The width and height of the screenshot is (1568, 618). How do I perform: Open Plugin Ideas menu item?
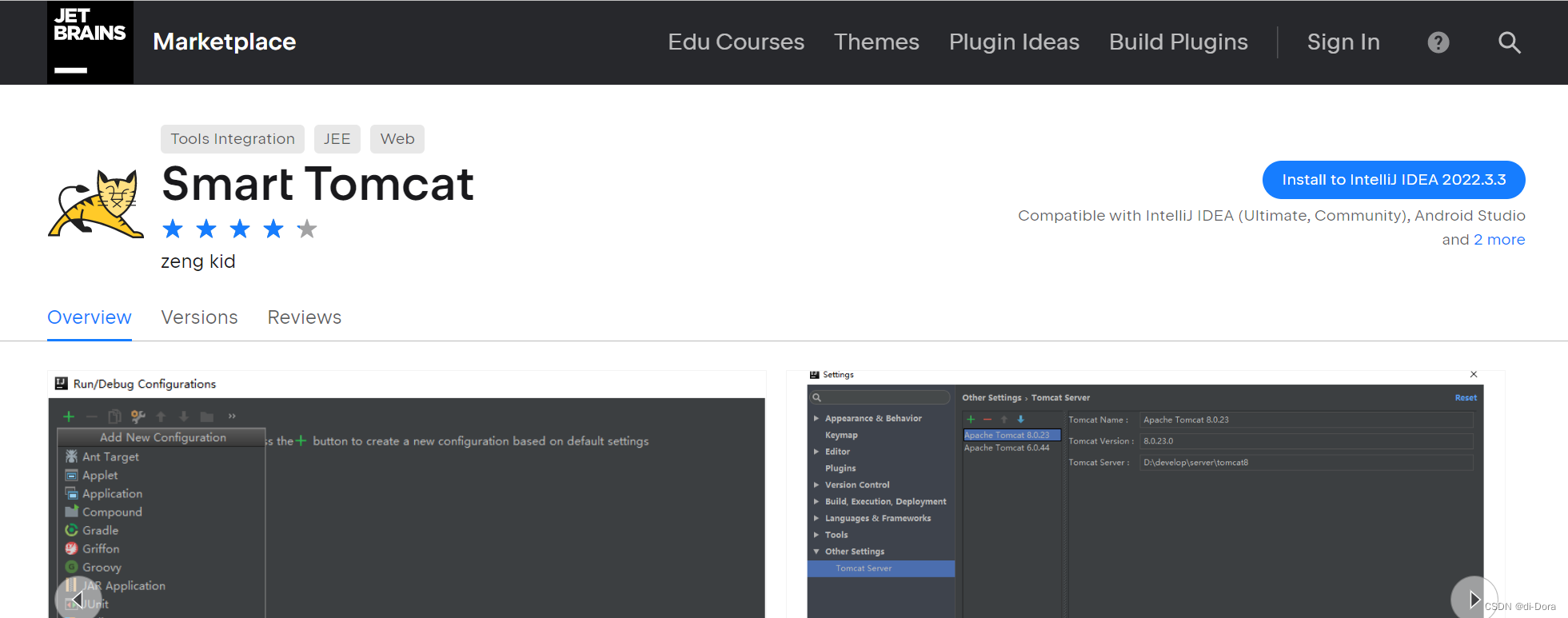(1014, 42)
